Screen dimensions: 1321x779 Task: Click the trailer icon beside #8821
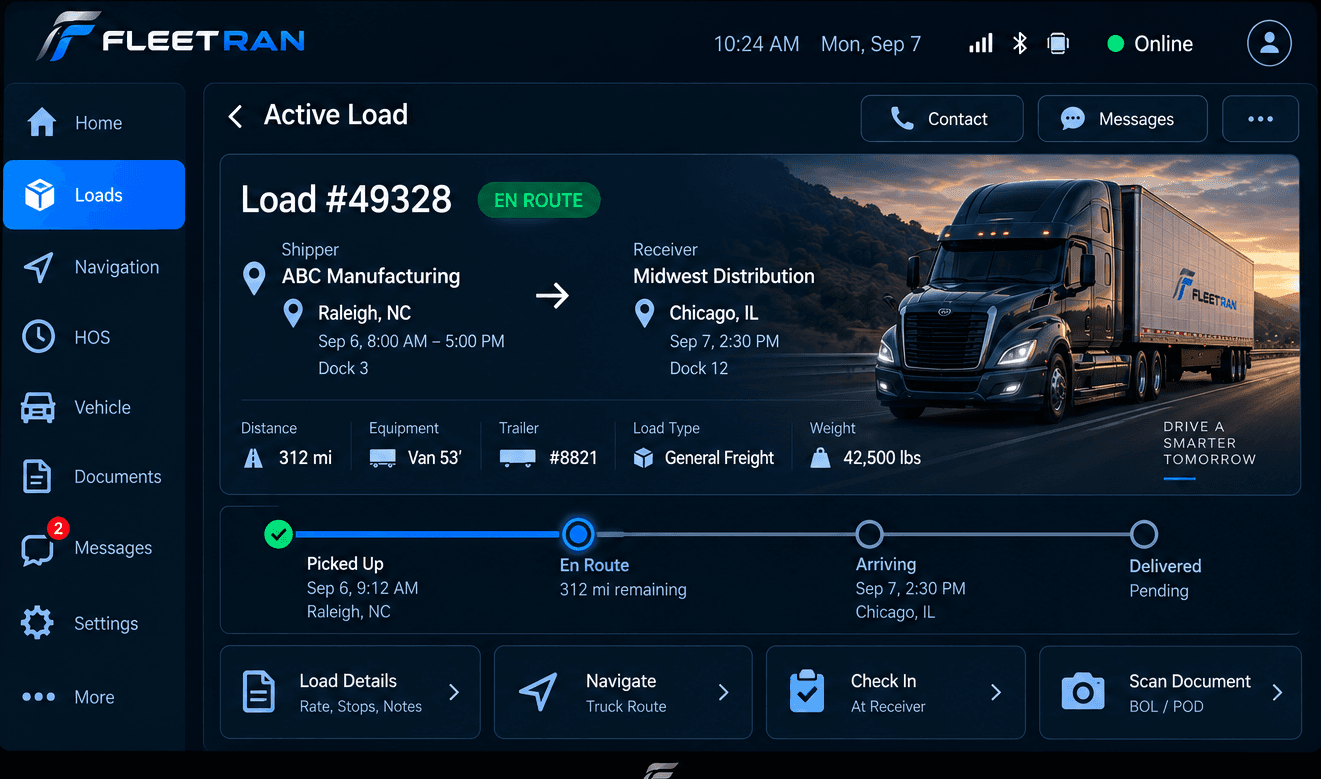tap(517, 458)
